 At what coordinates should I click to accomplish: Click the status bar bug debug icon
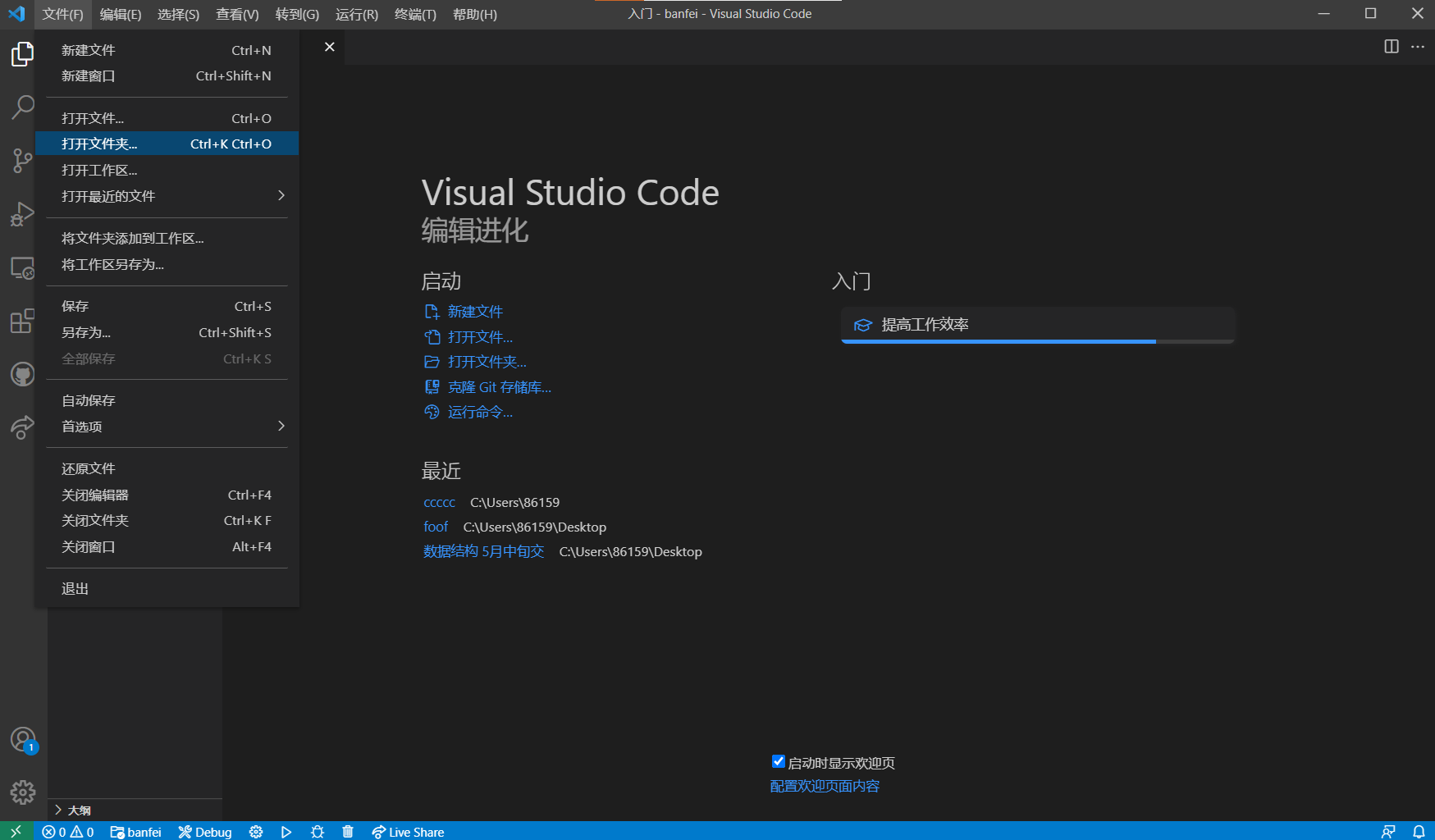(x=318, y=832)
